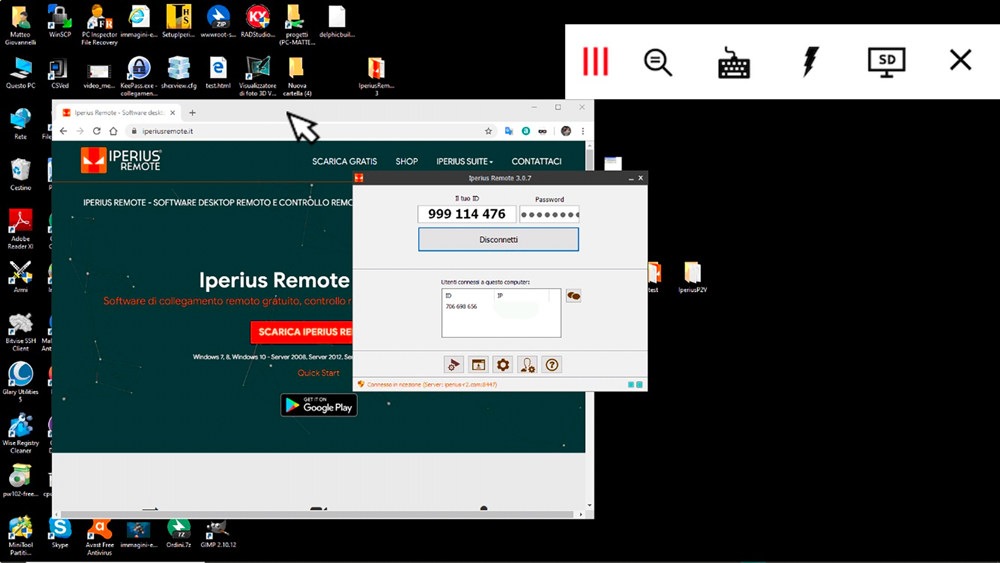
Task: Click the browser horizontal scrollbar
Action: (317, 514)
